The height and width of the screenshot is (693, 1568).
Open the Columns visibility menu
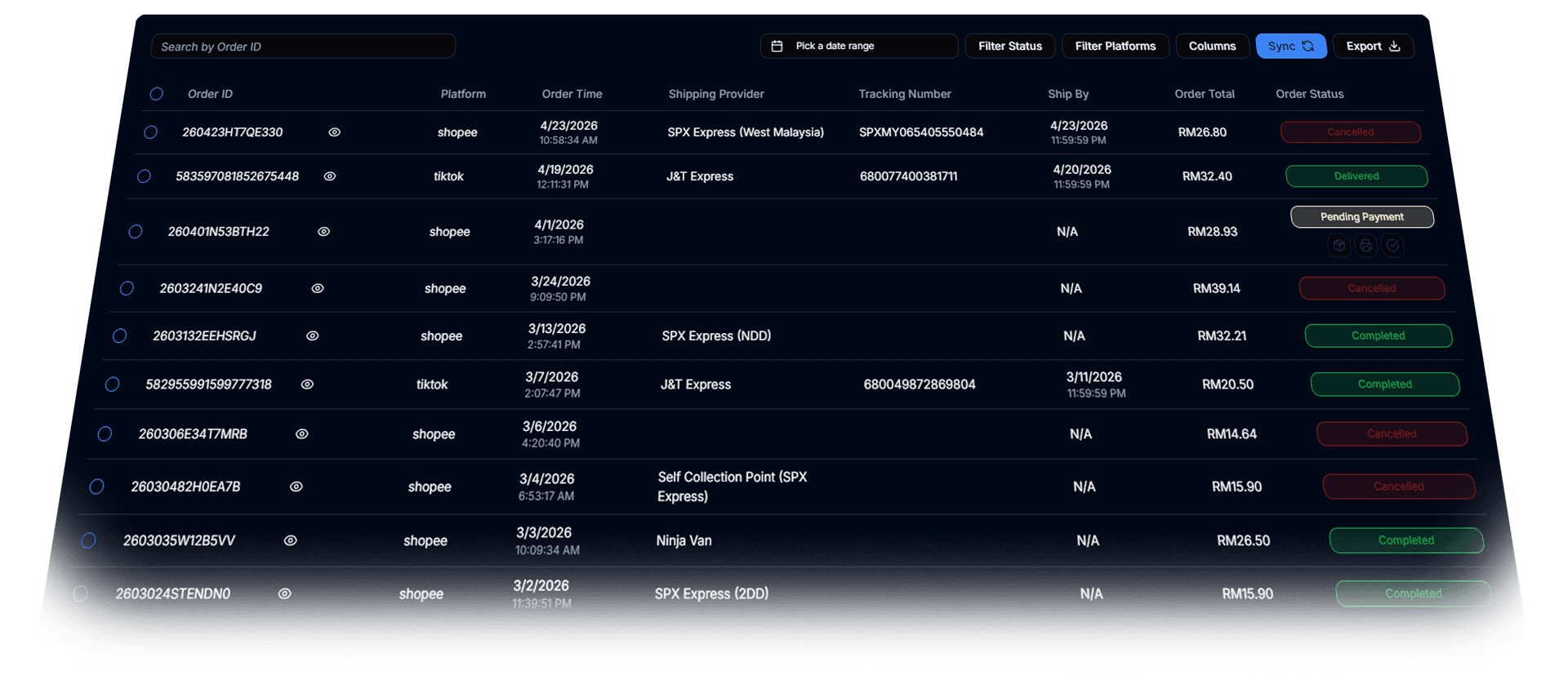coord(1212,46)
